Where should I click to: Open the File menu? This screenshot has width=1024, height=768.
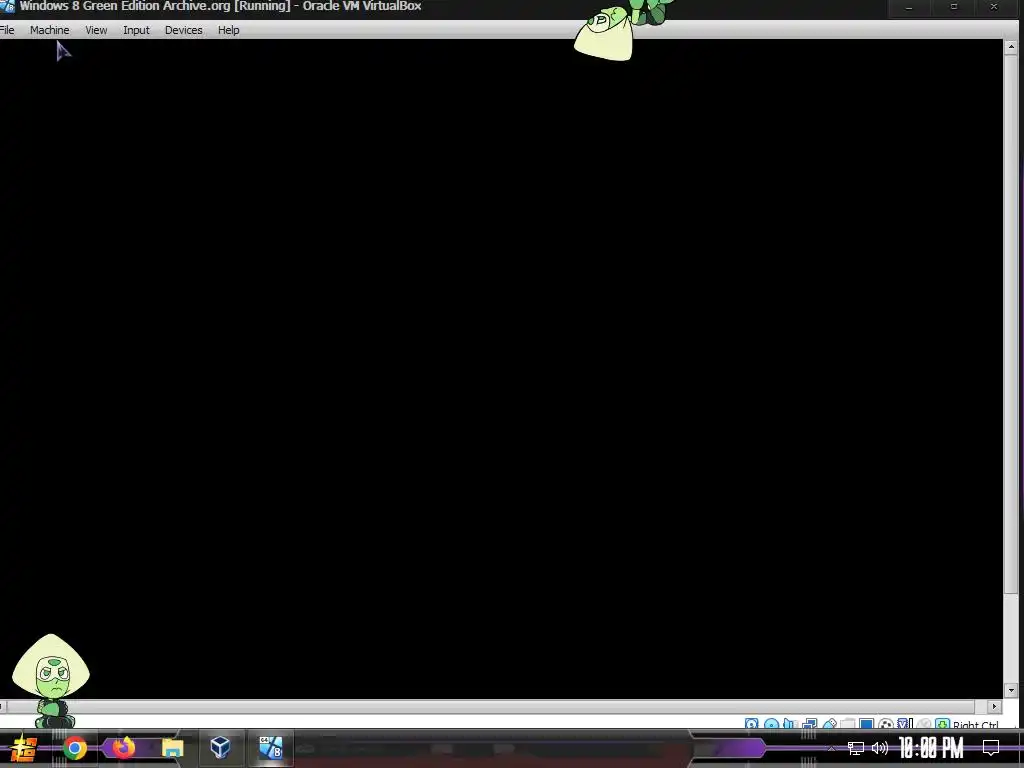pos(7,30)
